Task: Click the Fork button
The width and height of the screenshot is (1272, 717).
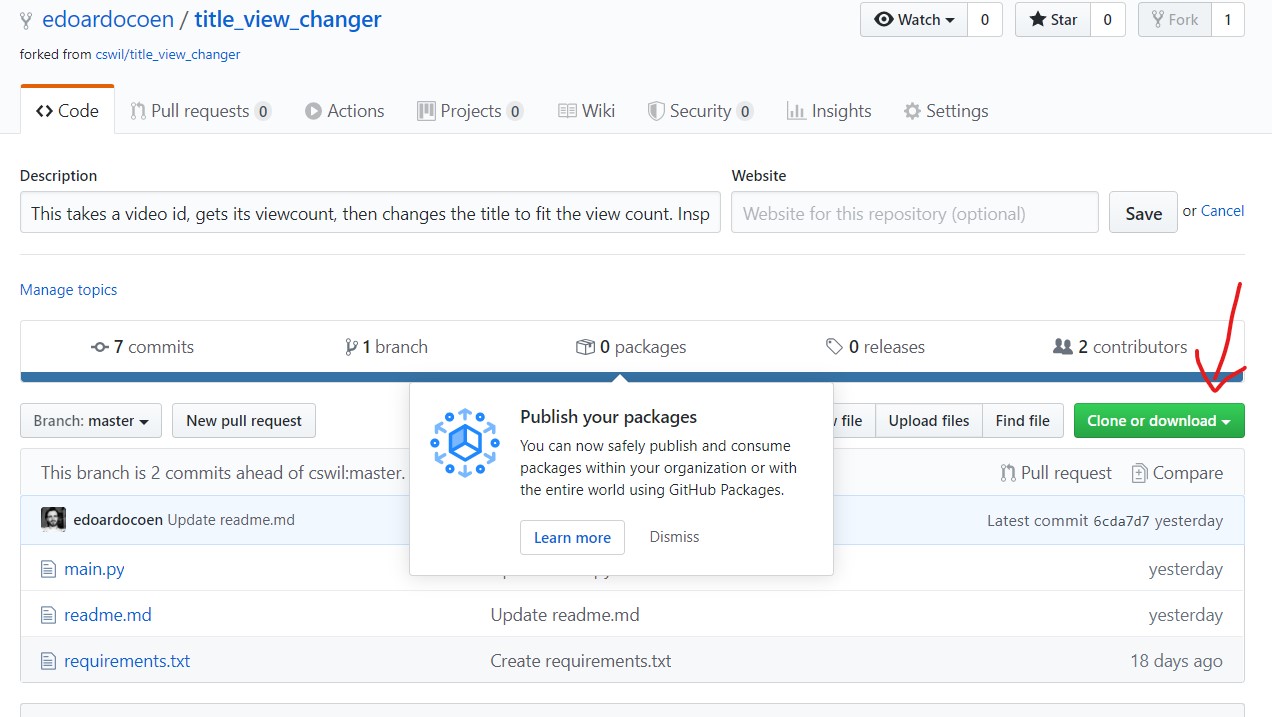Action: click(1175, 20)
